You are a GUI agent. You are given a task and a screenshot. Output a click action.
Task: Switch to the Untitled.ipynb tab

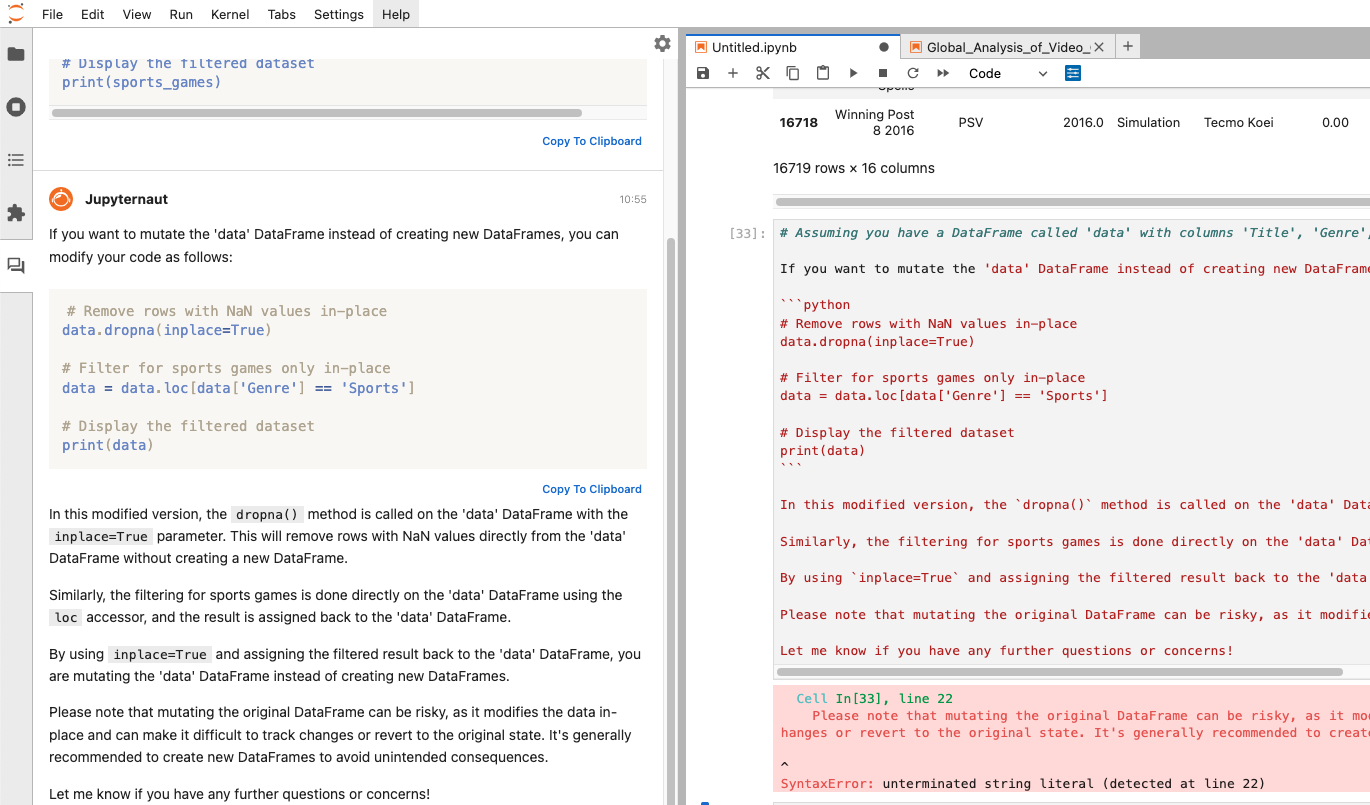click(793, 47)
